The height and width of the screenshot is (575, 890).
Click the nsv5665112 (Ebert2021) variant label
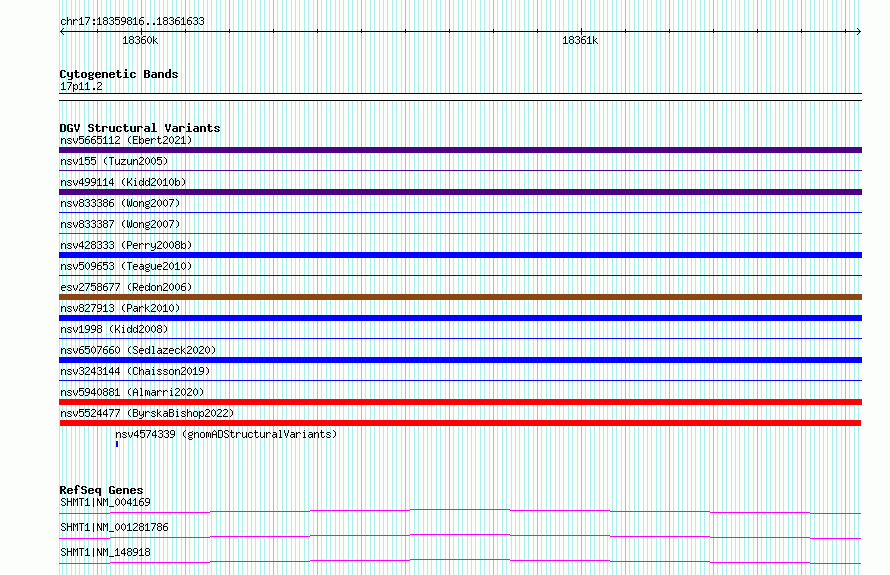pyautogui.click(x=126, y=140)
